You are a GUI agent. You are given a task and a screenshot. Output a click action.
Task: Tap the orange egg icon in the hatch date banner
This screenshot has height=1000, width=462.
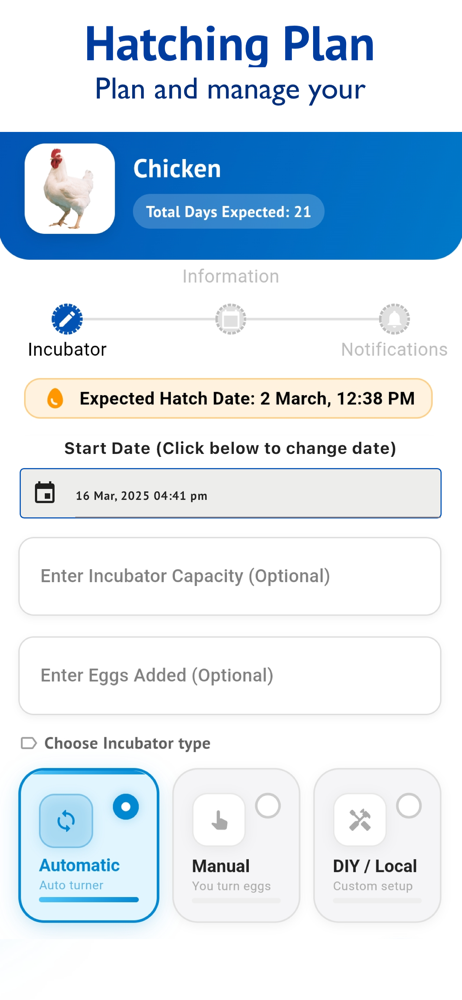[x=56, y=399]
